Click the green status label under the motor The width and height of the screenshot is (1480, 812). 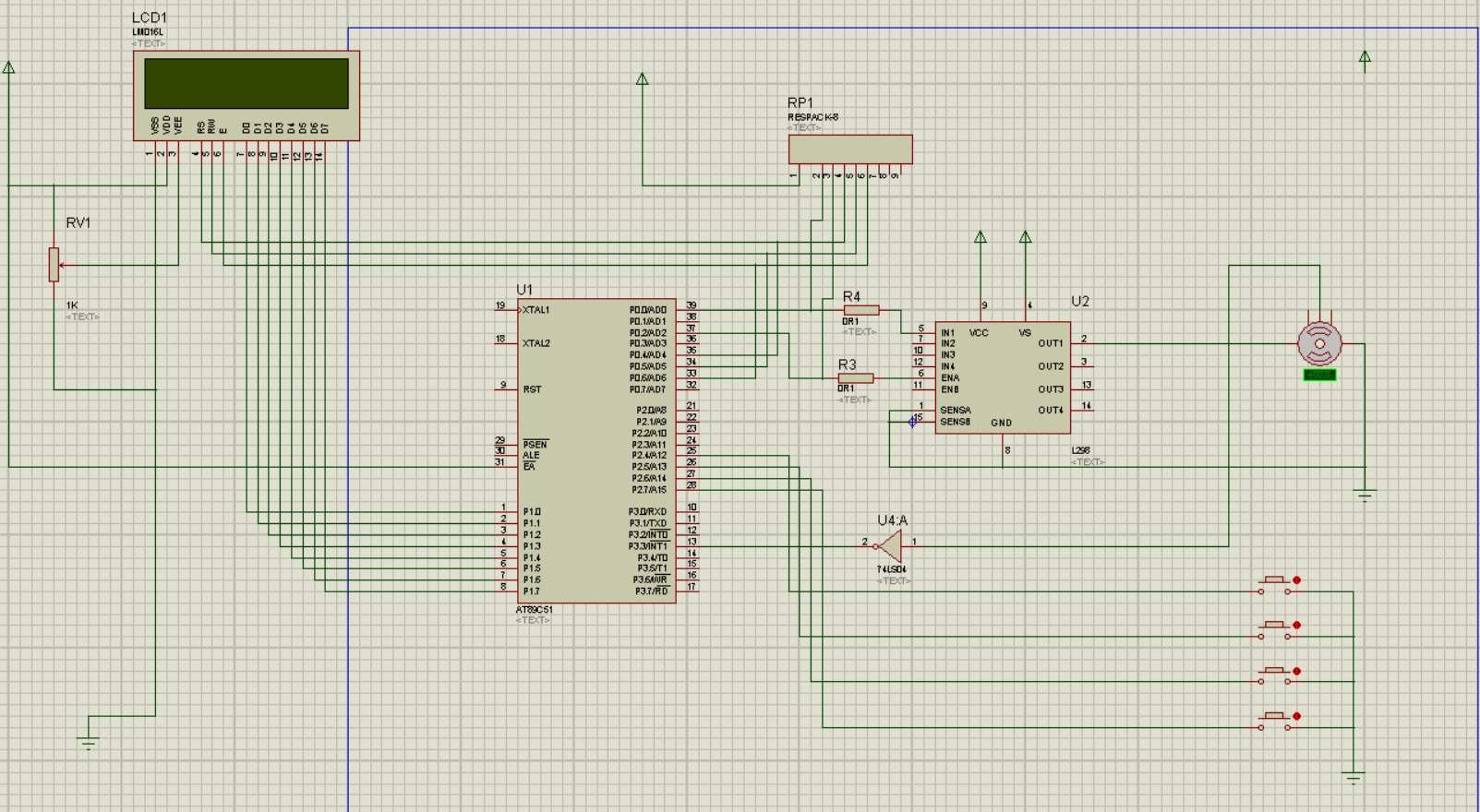tap(1319, 375)
